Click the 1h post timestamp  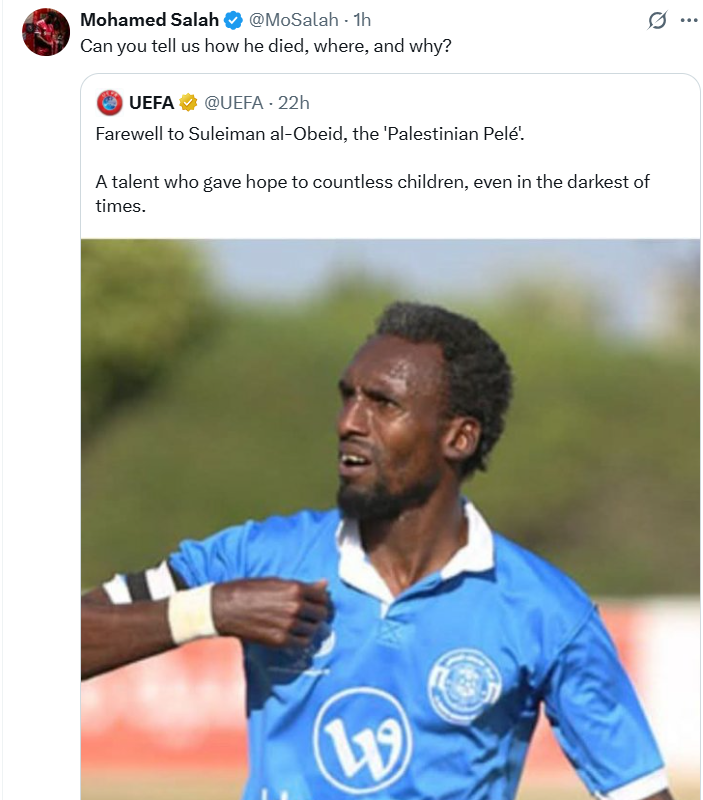pyautogui.click(x=362, y=20)
